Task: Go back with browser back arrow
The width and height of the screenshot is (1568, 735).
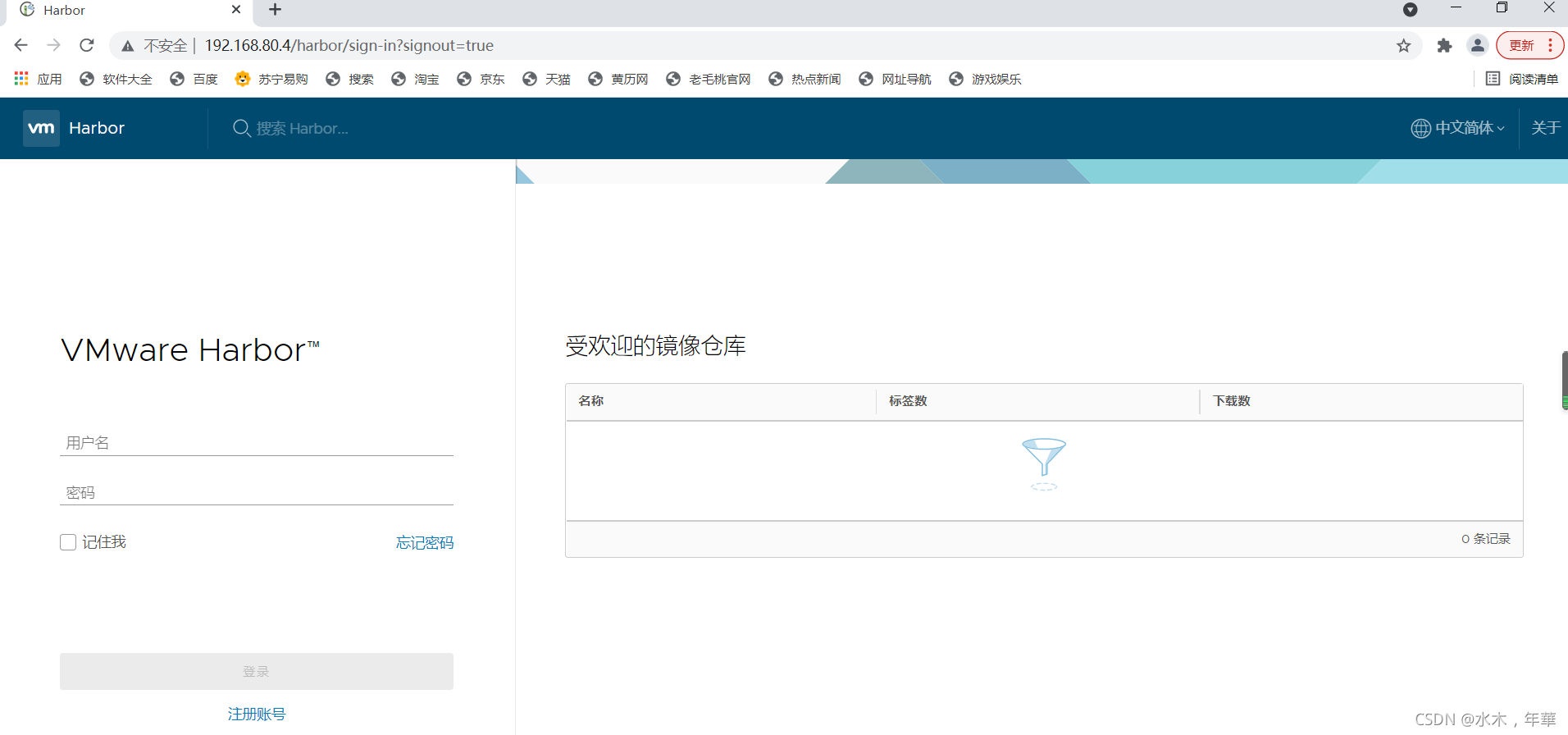Action: pos(21,45)
